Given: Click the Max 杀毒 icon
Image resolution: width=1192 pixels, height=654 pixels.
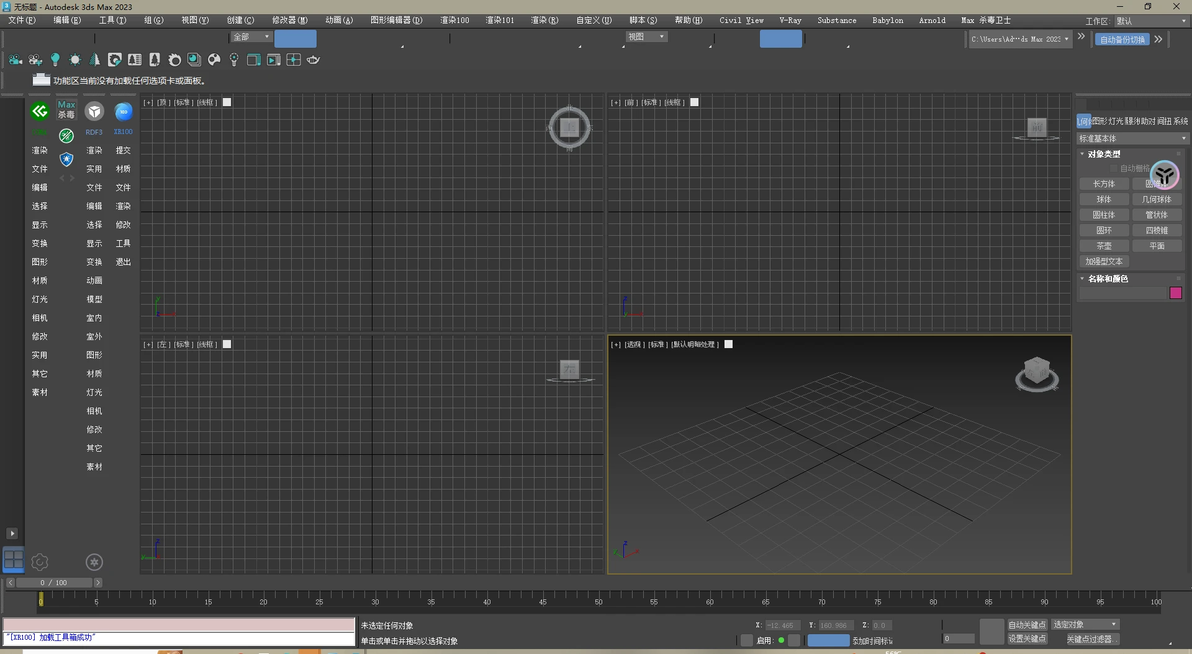Looking at the screenshot, I should pyautogui.click(x=67, y=110).
